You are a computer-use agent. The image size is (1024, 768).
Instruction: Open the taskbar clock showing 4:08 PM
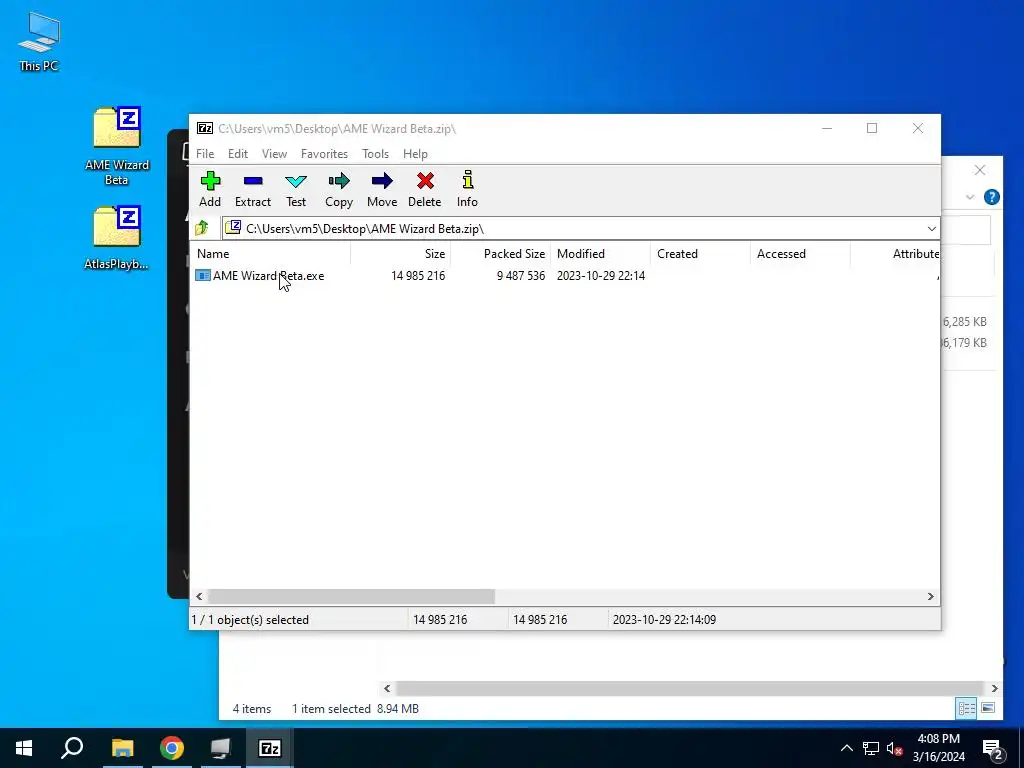(938, 748)
